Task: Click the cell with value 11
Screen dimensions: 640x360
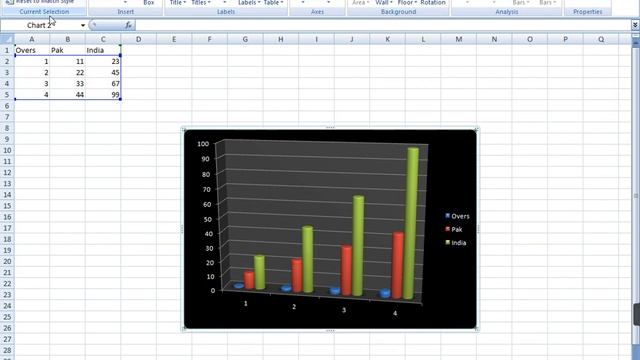Action: click(x=67, y=61)
